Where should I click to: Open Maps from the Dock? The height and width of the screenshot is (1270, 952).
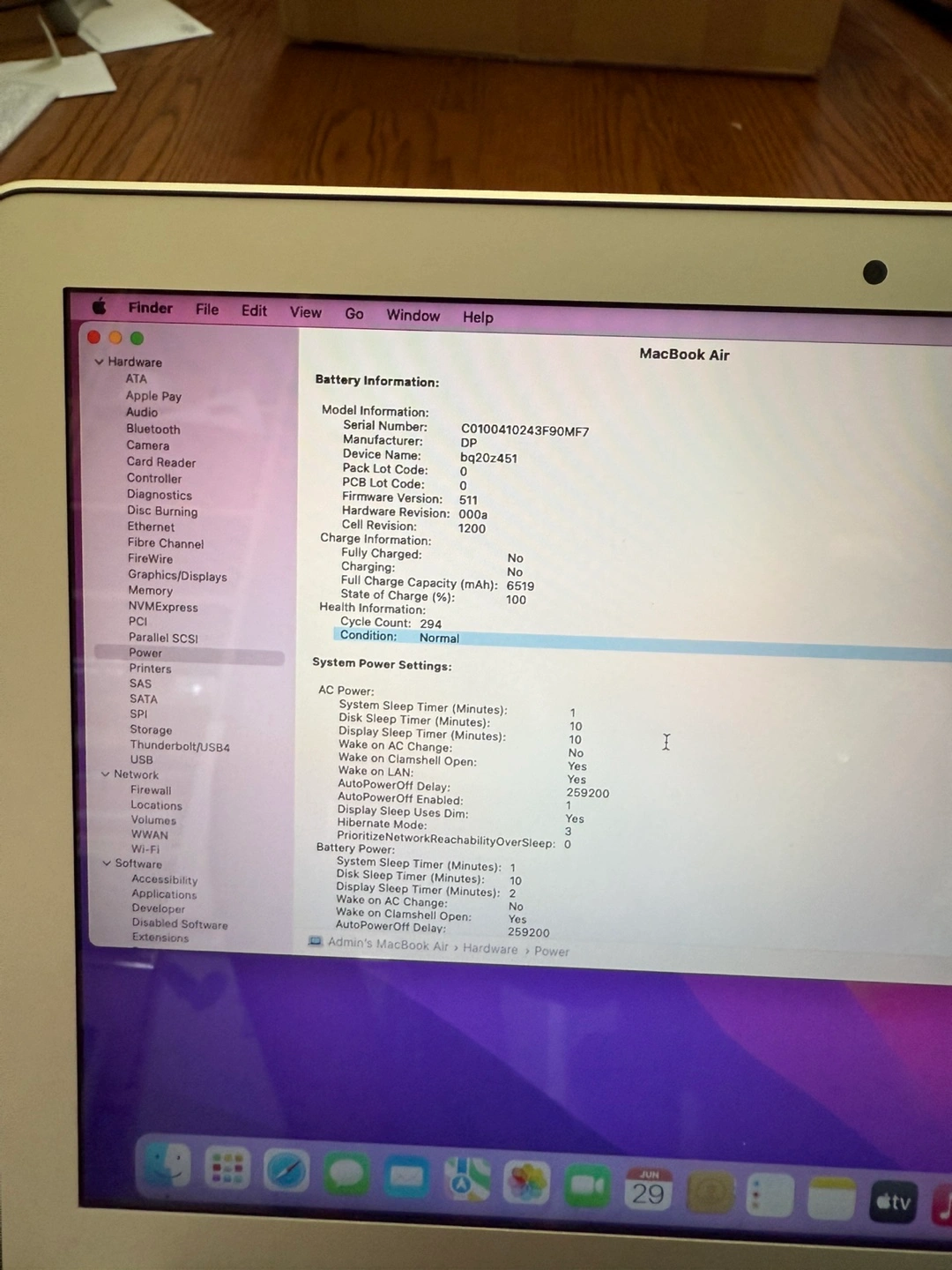pyautogui.click(x=467, y=1179)
